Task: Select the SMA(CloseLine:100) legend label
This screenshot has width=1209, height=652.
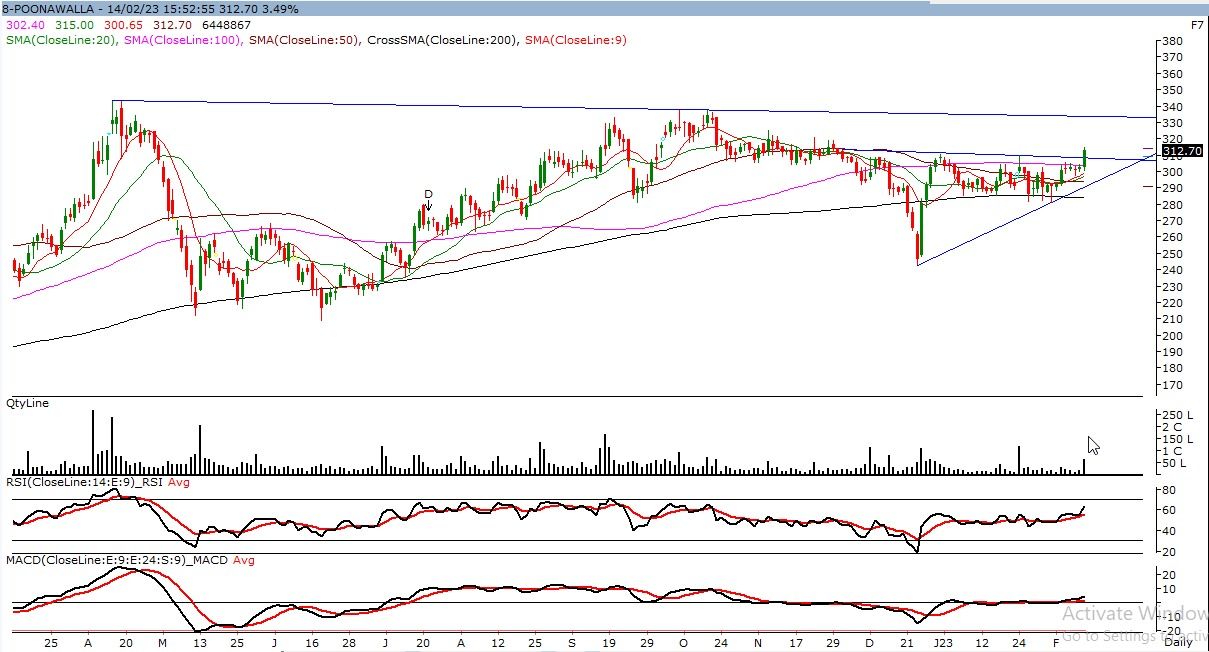Action: tap(183, 40)
